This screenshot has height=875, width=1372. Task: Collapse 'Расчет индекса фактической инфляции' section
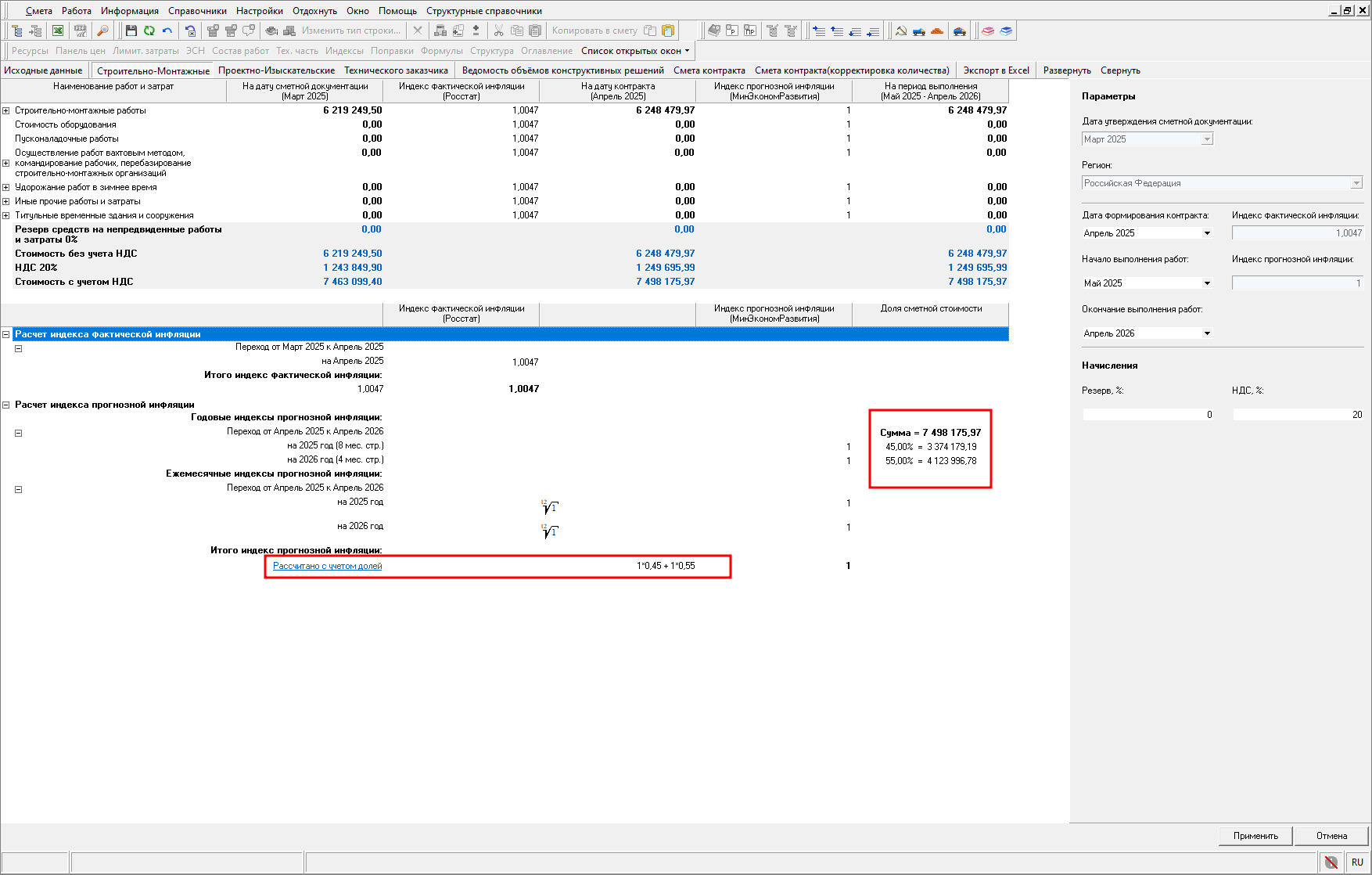click(x=6, y=334)
